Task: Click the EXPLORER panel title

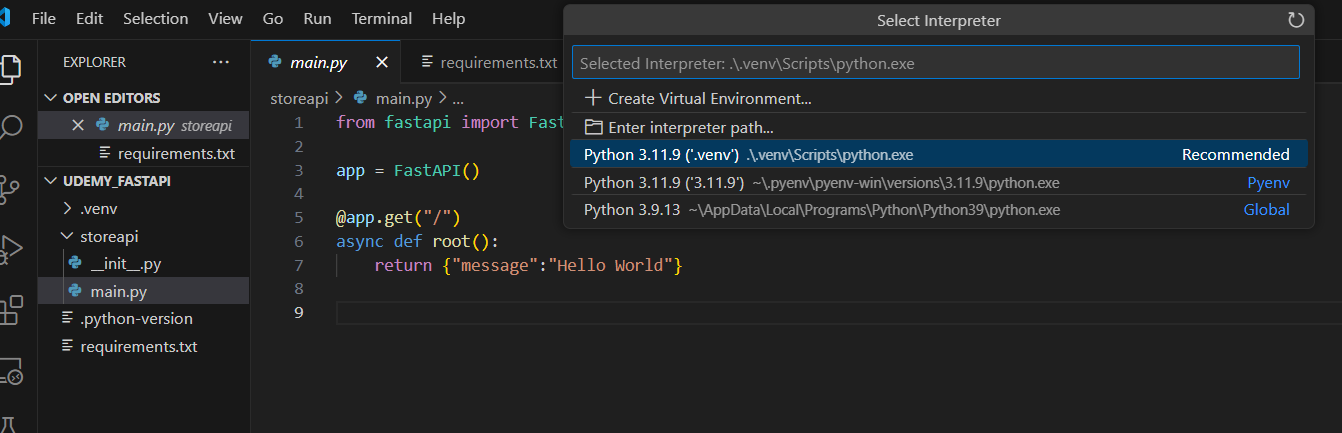Action: coord(94,62)
